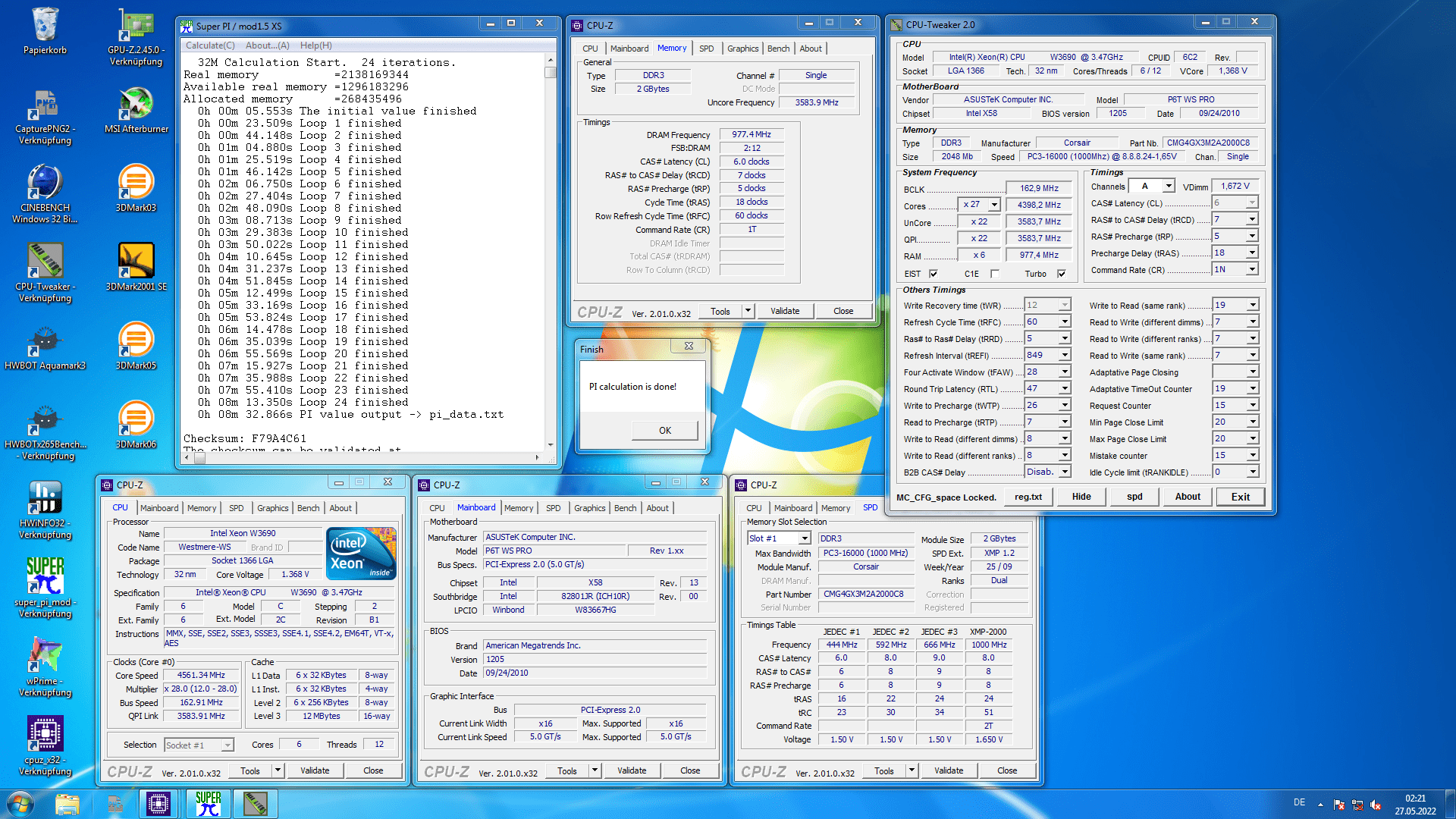
Task: Switch to Memory tab in CPU-Z SPD window
Action: 835,508
